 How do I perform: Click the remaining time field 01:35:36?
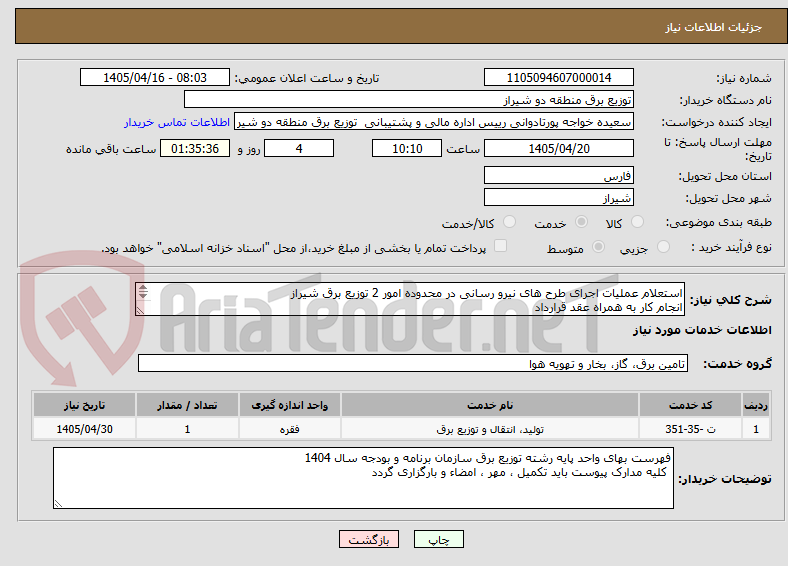pyautogui.click(x=195, y=148)
